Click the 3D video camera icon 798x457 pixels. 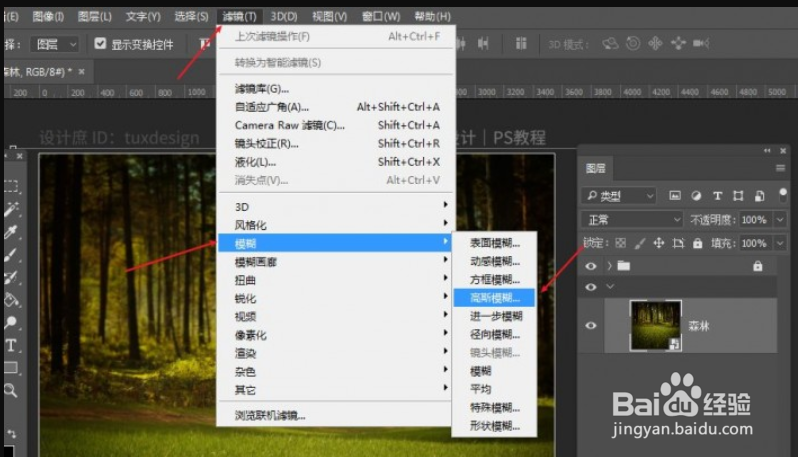(x=701, y=44)
